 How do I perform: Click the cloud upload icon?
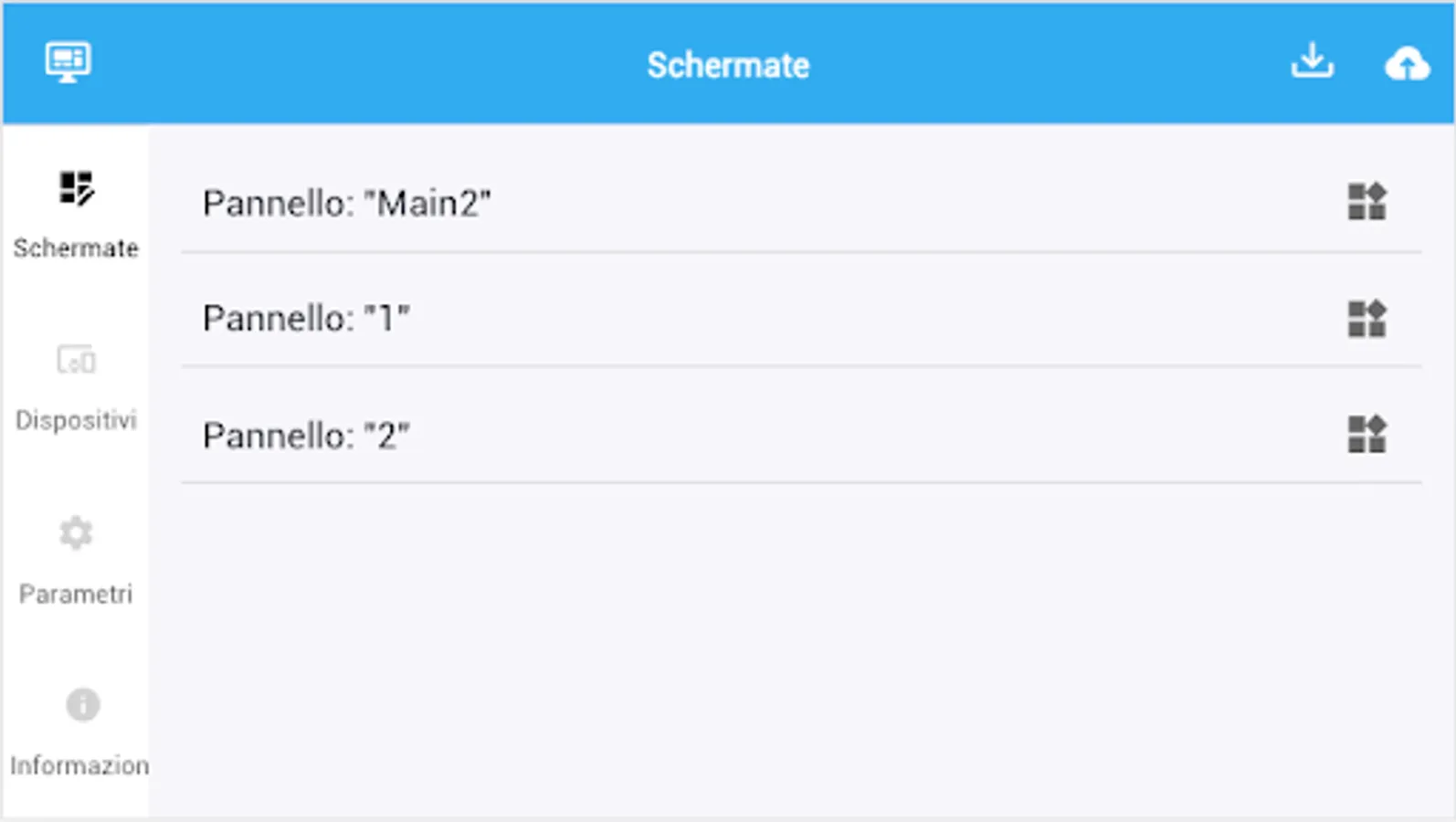(x=1407, y=64)
